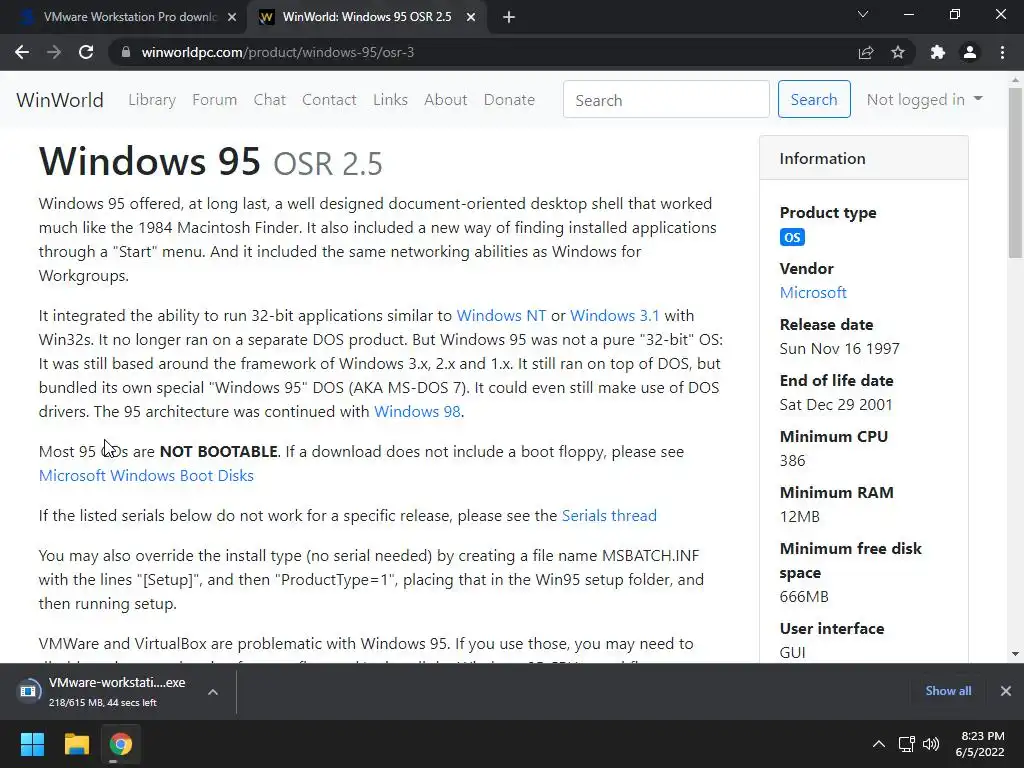Close the VMware Workstation Pro tab
The height and width of the screenshot is (768, 1024).
pyautogui.click(x=232, y=18)
